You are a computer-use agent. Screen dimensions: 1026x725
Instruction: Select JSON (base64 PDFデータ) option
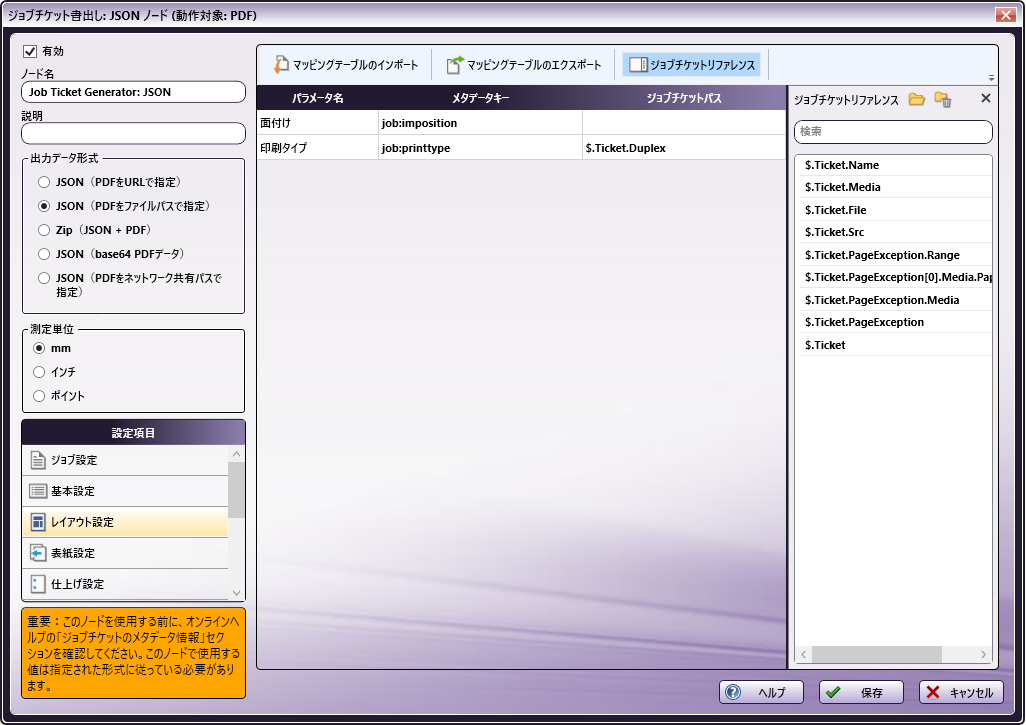[x=44, y=254]
